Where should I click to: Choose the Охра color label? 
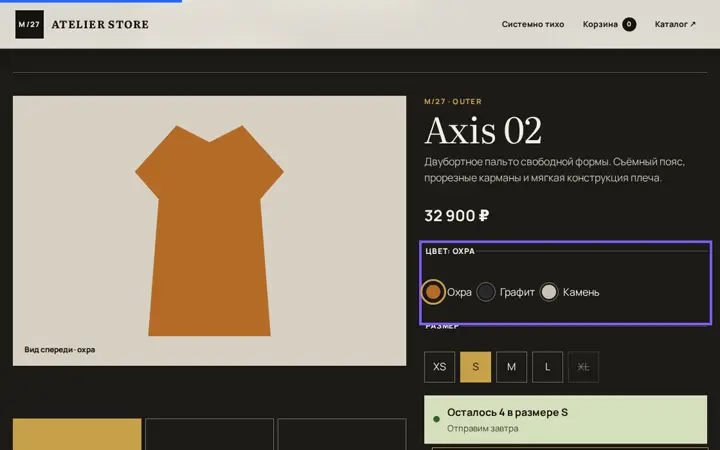459,292
